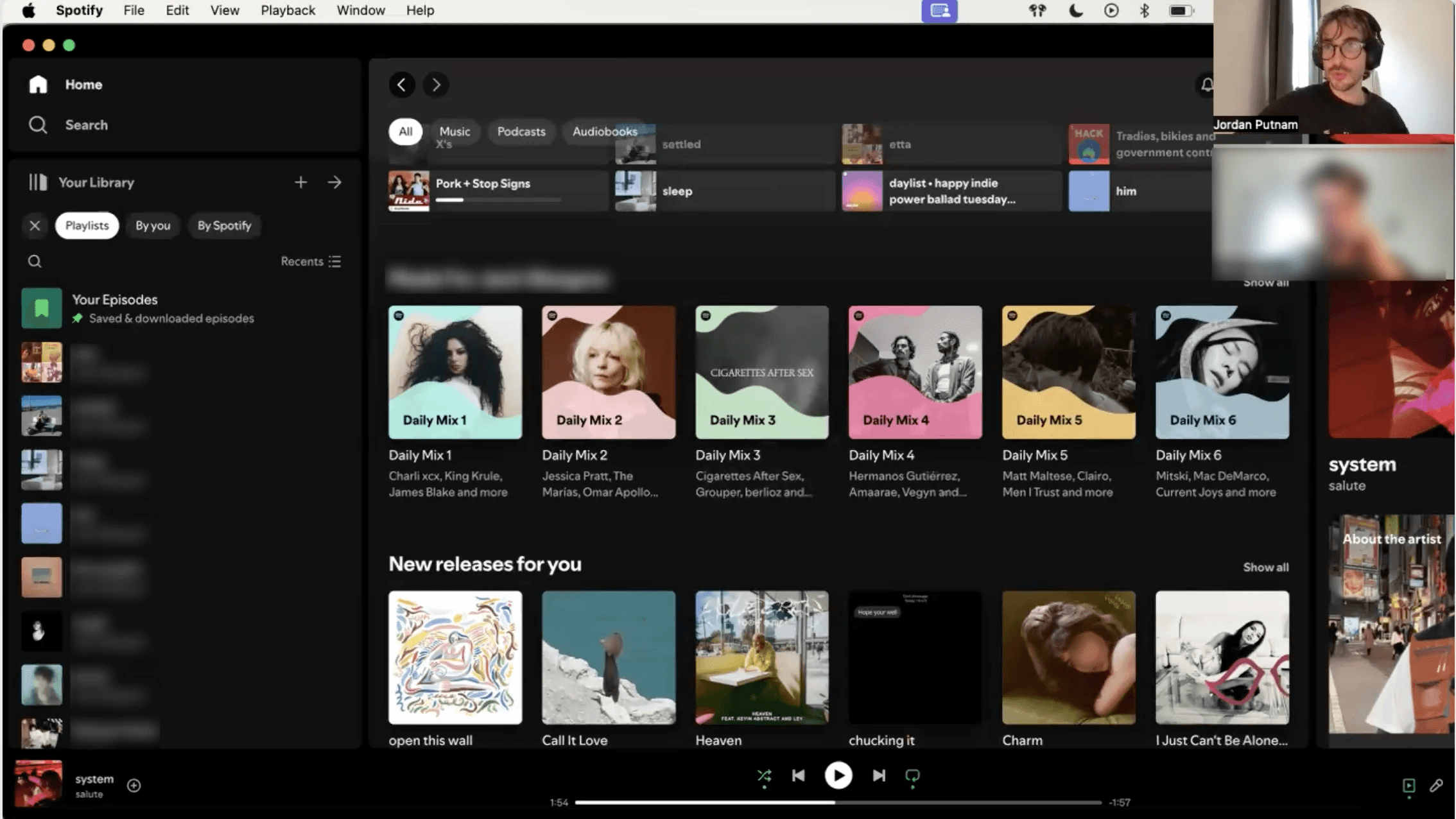Open the him playlist shortcut
The image size is (1456, 819).
(x=1140, y=191)
